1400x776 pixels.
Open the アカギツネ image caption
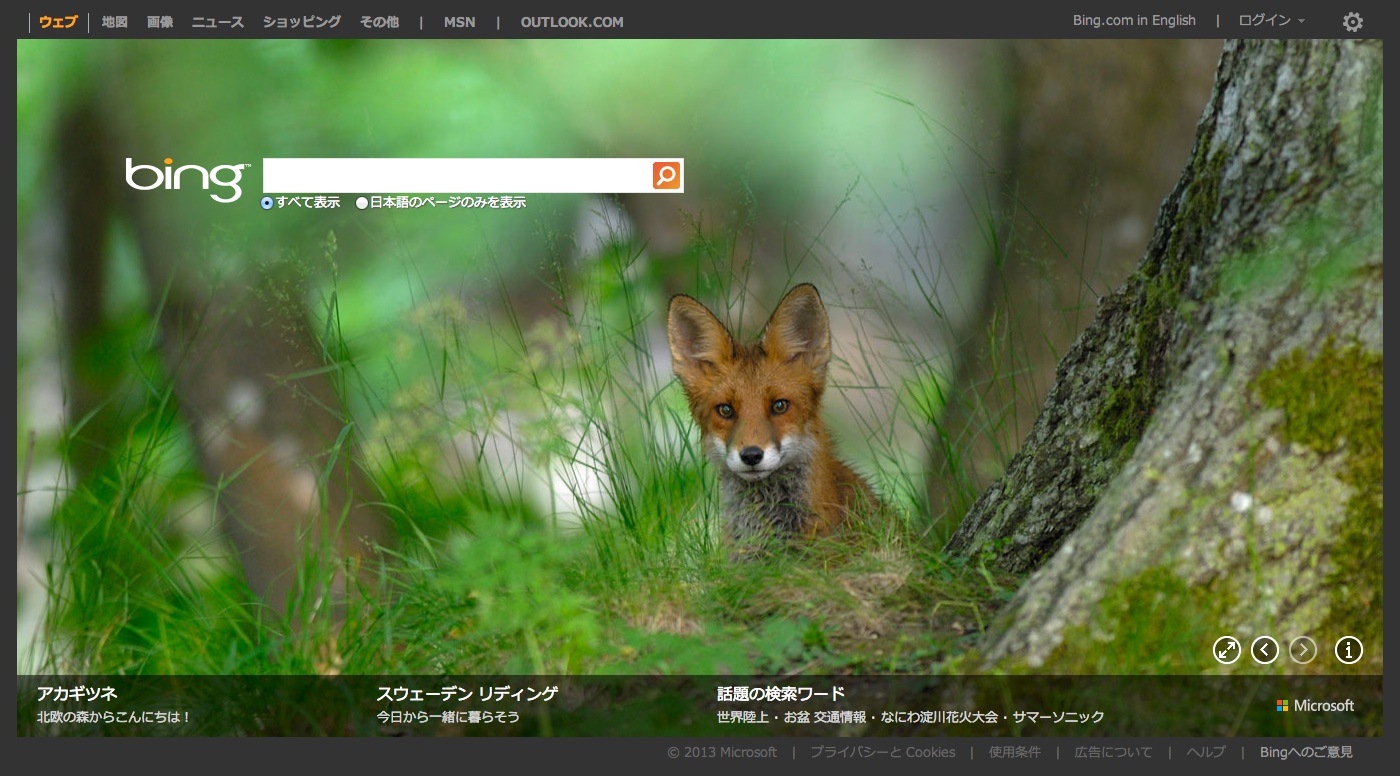(77, 693)
